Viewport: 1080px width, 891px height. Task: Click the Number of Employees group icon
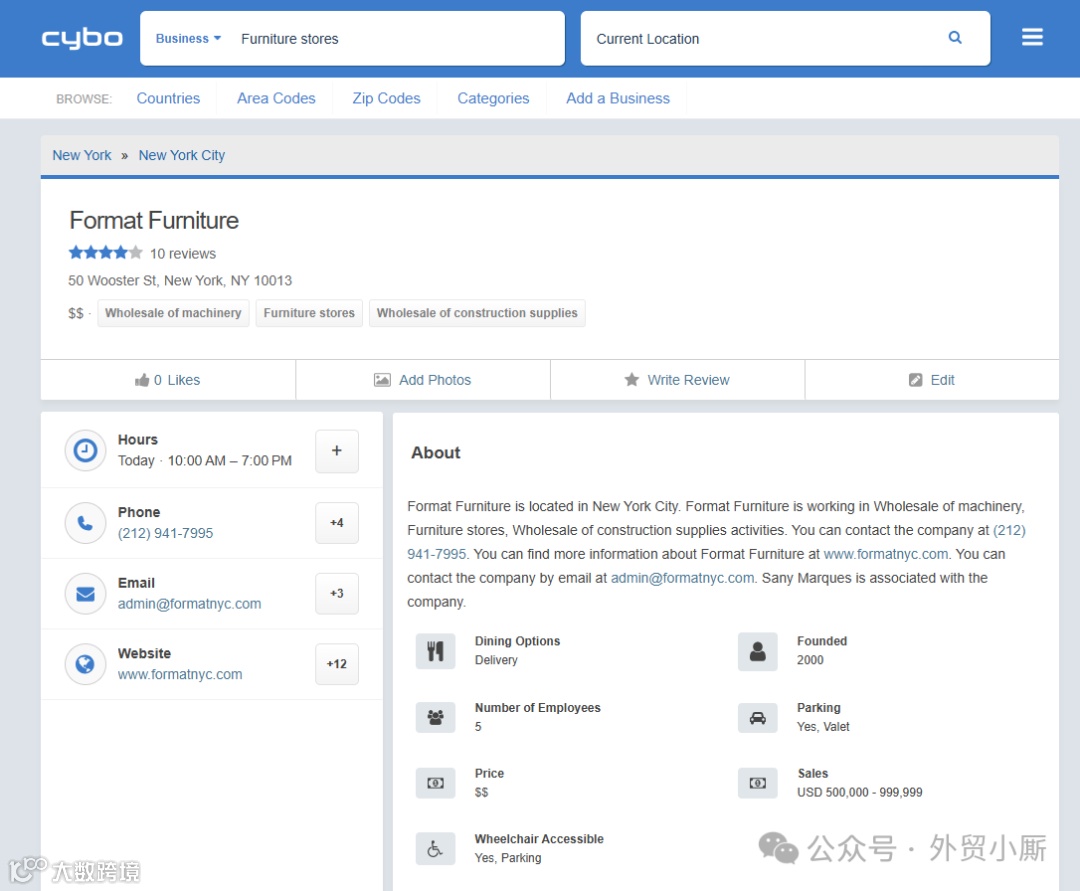click(435, 717)
